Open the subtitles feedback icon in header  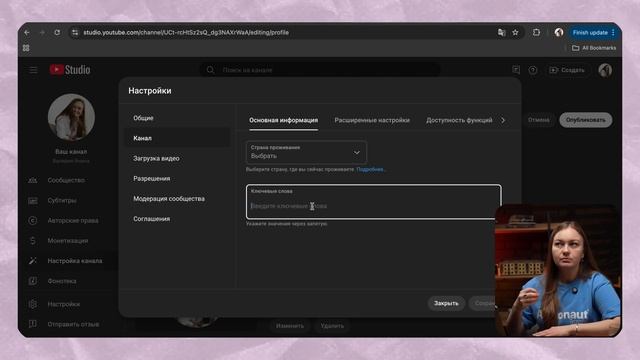pos(516,70)
